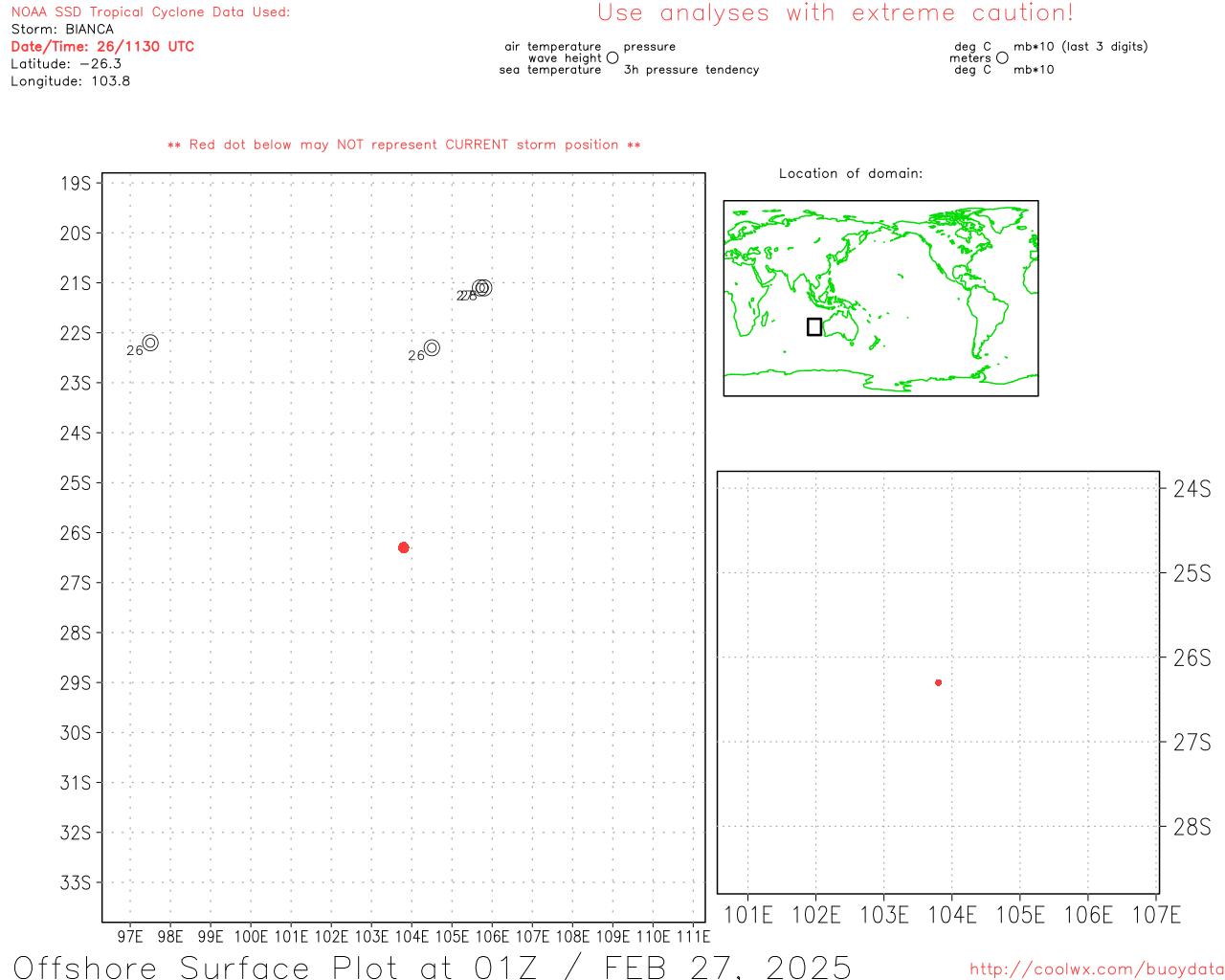Click the '19S' latitude label on main map
This screenshot has width=1225, height=980.
tap(76, 183)
